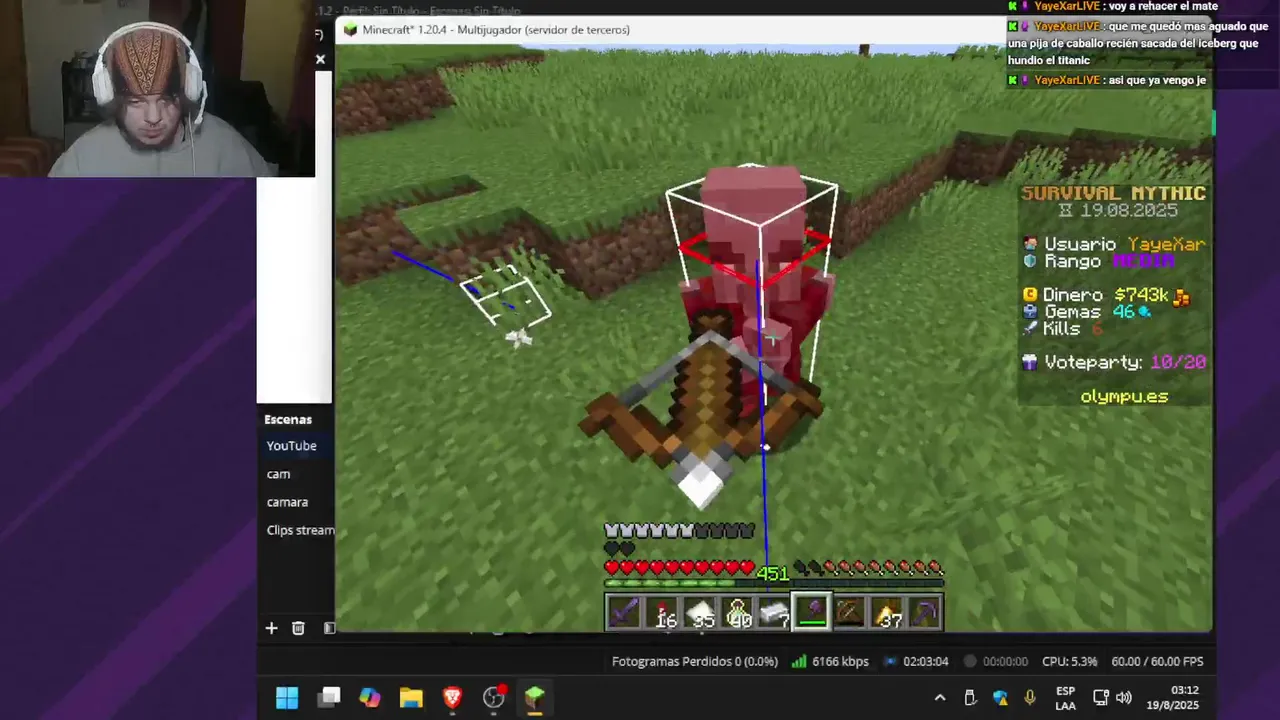Open File Explorer from the taskbar
This screenshot has height=720, width=1280.
(411, 697)
